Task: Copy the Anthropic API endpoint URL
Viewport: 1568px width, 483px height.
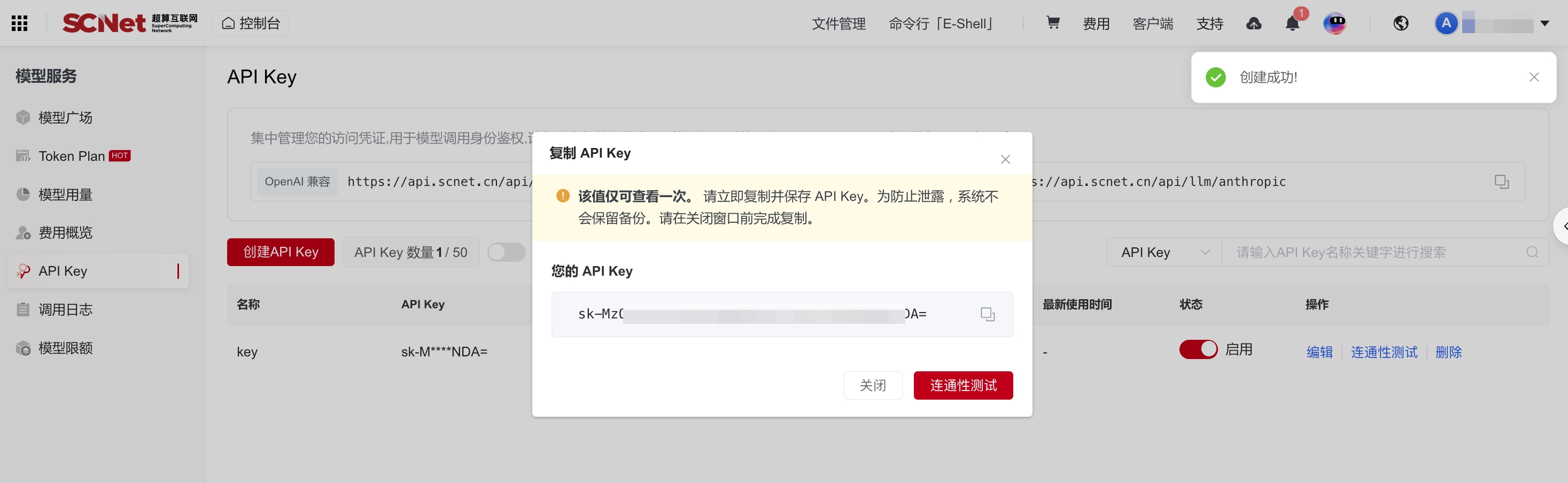Action: pyautogui.click(x=1502, y=181)
